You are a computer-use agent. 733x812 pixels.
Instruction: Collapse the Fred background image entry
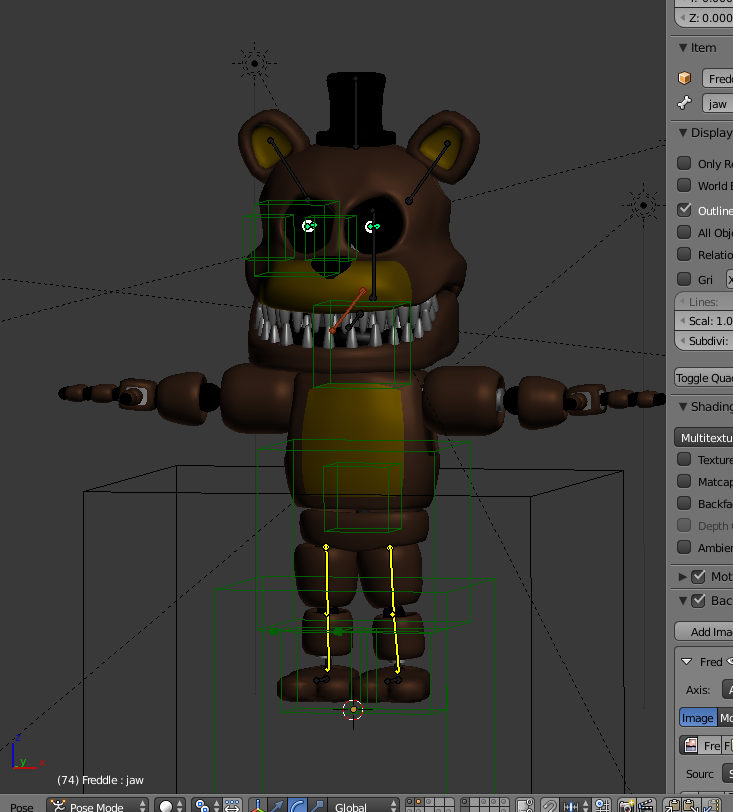[687, 662]
